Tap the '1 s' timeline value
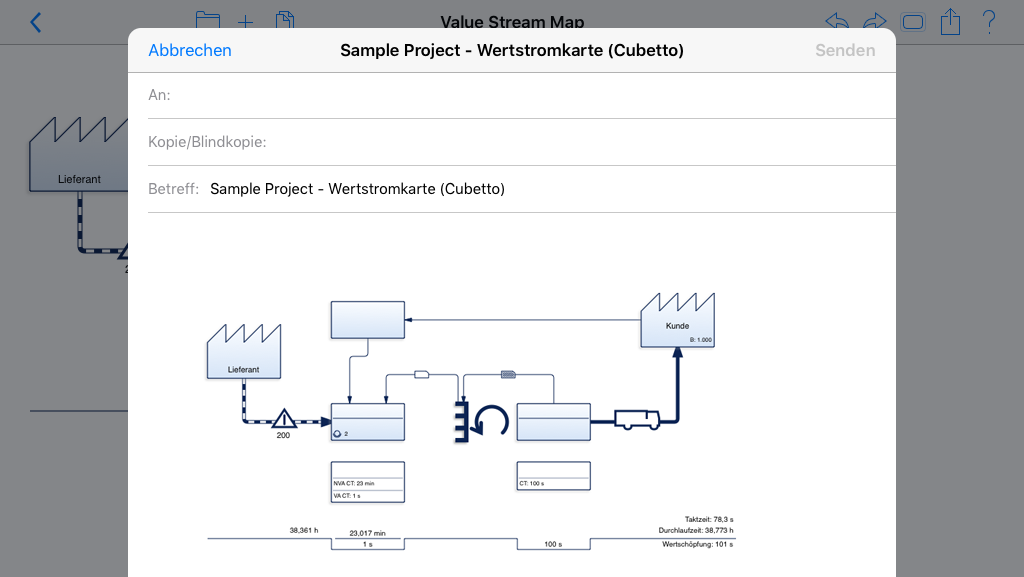This screenshot has width=1024, height=577. (368, 544)
